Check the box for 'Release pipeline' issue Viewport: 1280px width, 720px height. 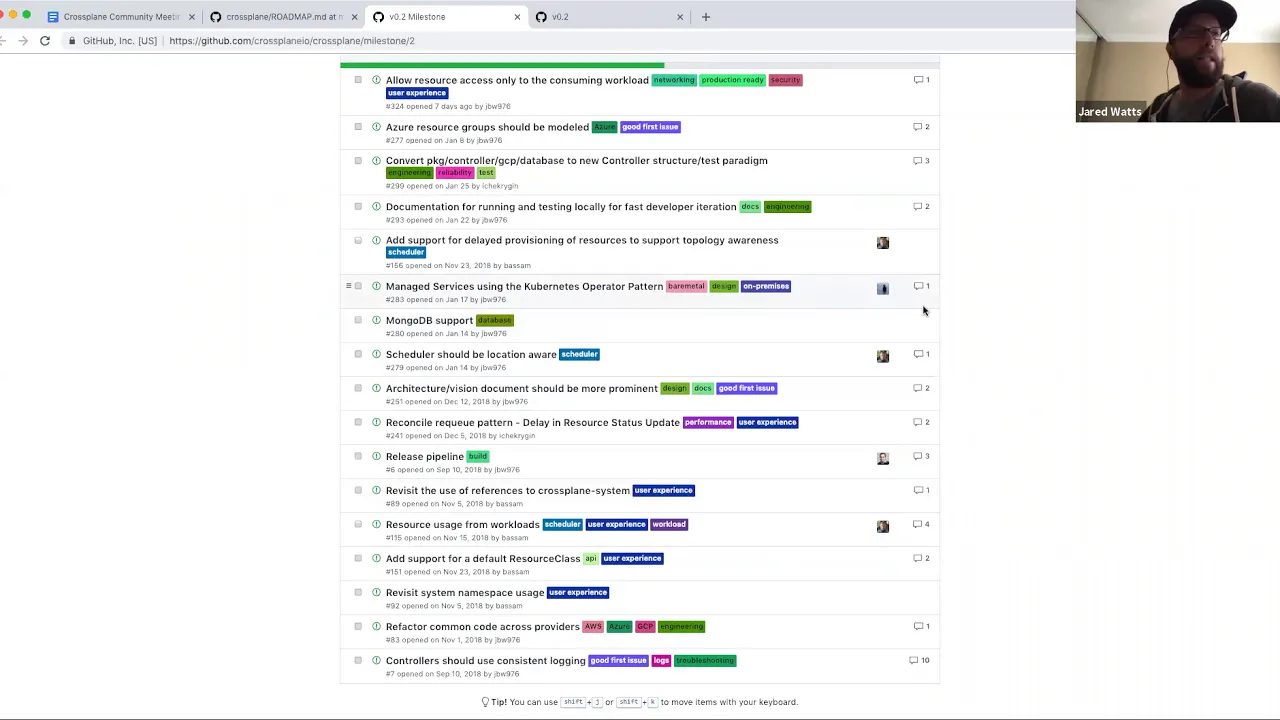coord(358,456)
